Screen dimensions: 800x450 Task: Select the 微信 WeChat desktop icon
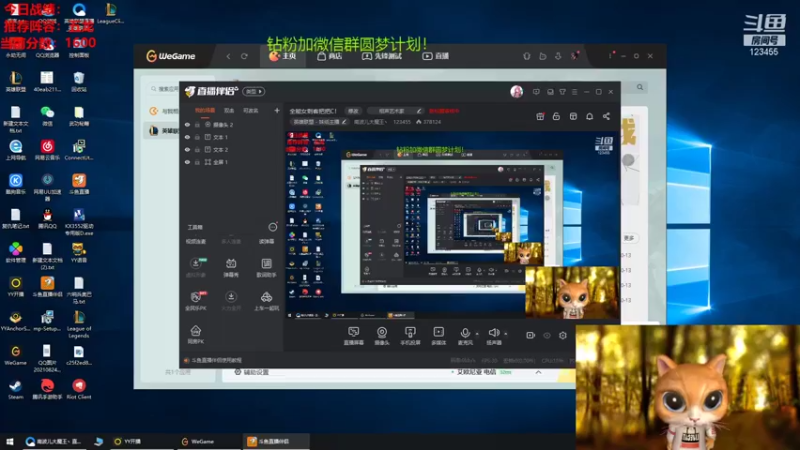[x=47, y=116]
